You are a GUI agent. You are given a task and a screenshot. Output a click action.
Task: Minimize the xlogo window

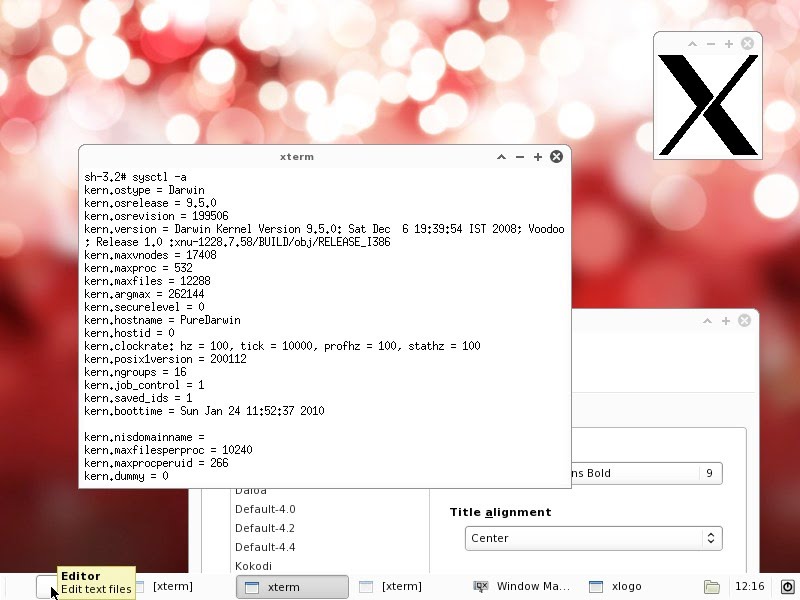711,44
